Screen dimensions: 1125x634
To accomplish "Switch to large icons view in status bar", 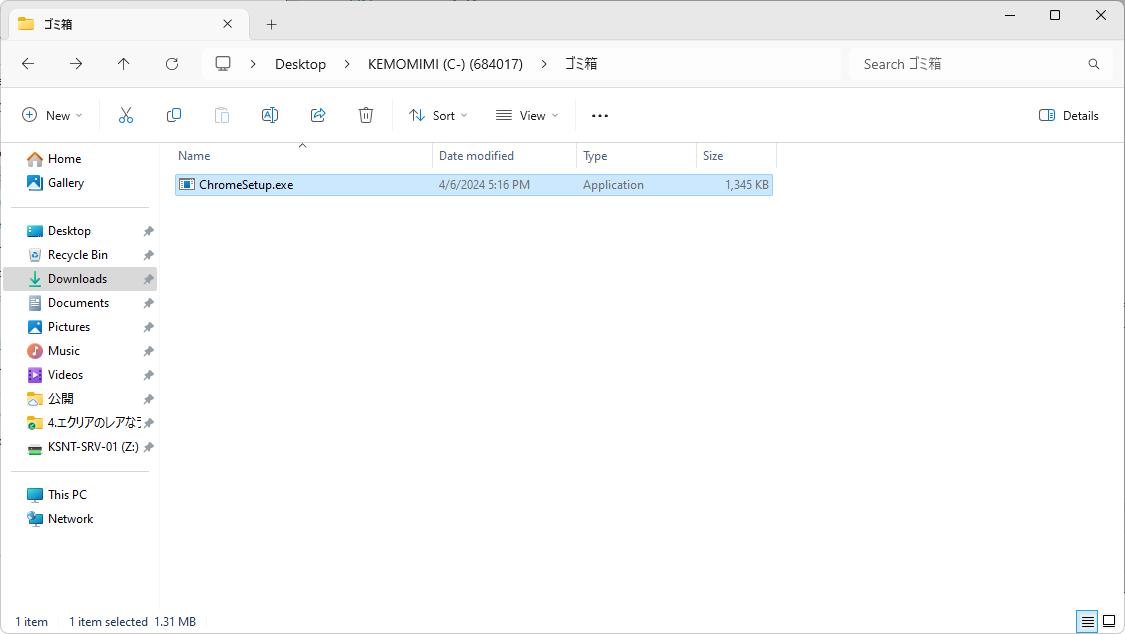I will [1108, 622].
